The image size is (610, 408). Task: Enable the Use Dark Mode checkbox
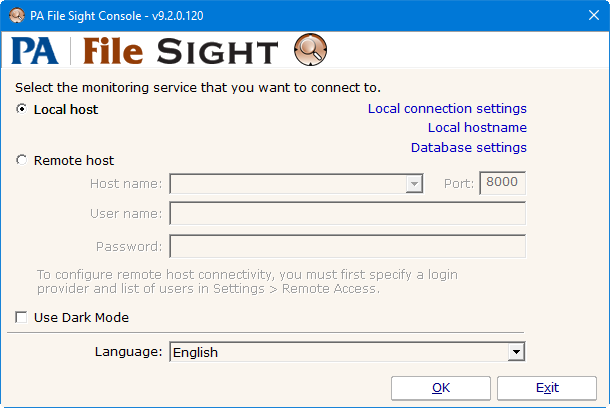(22, 318)
